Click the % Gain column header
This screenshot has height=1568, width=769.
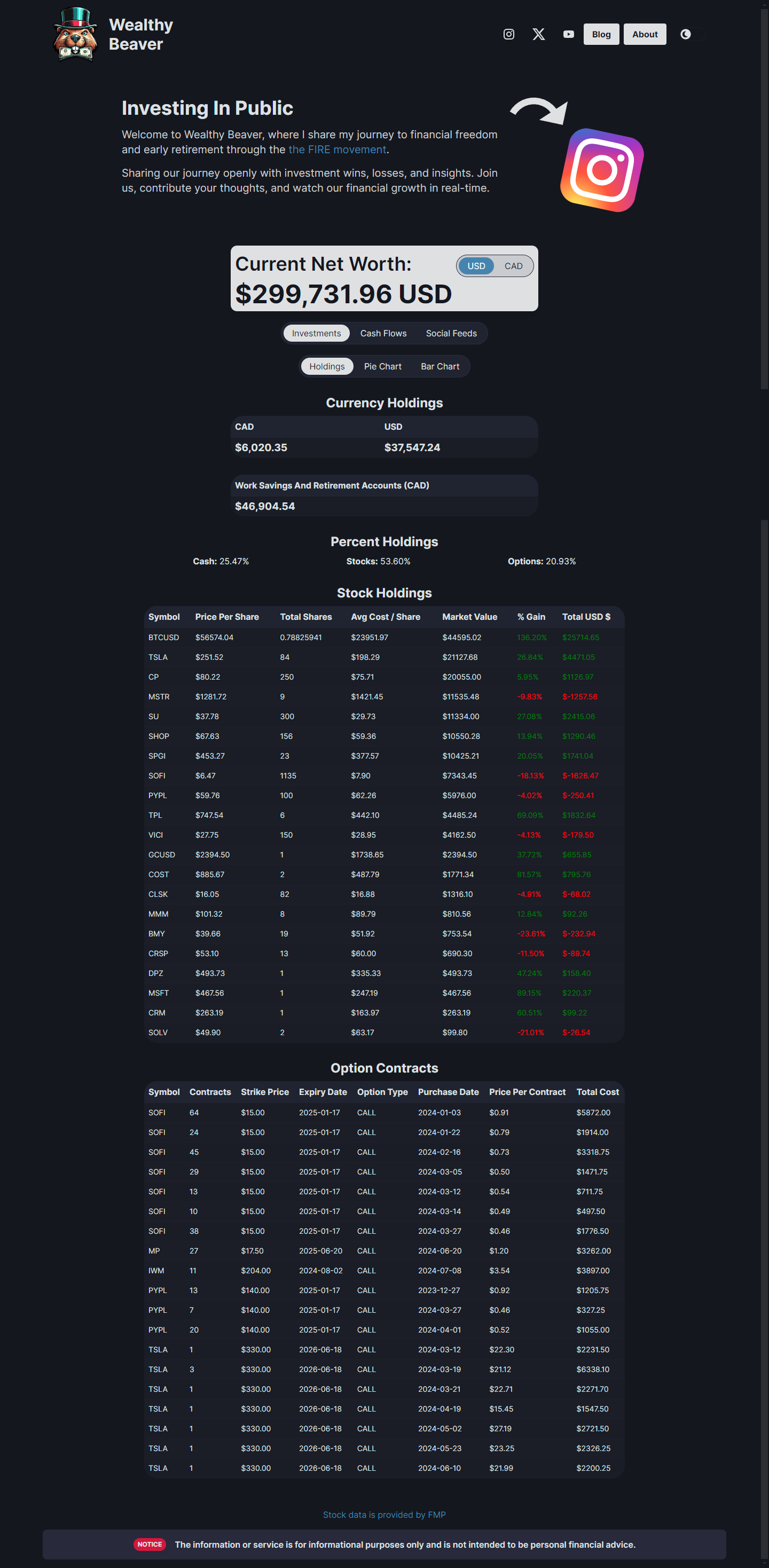click(x=531, y=617)
